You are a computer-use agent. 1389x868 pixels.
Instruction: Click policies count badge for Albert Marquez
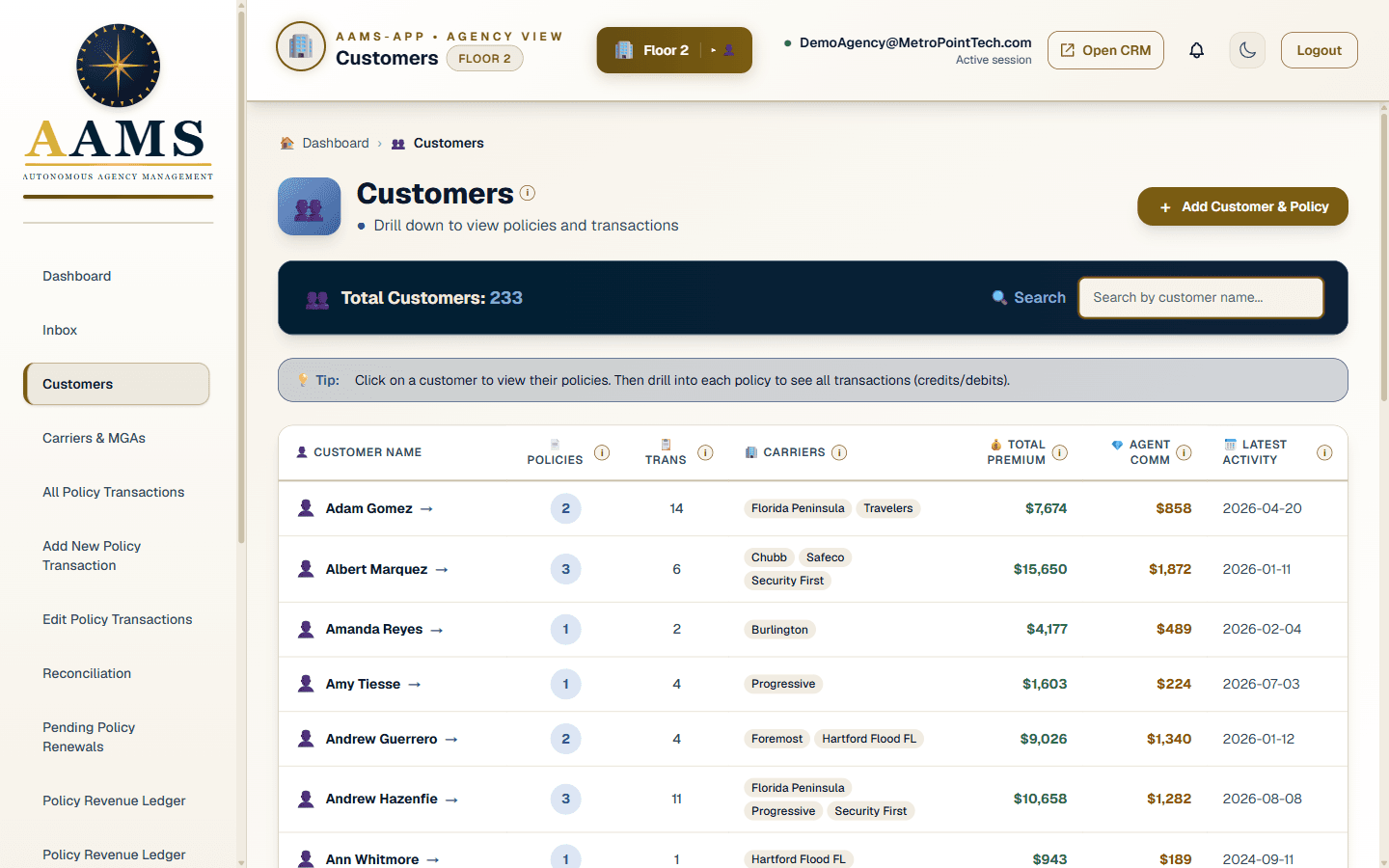565,569
